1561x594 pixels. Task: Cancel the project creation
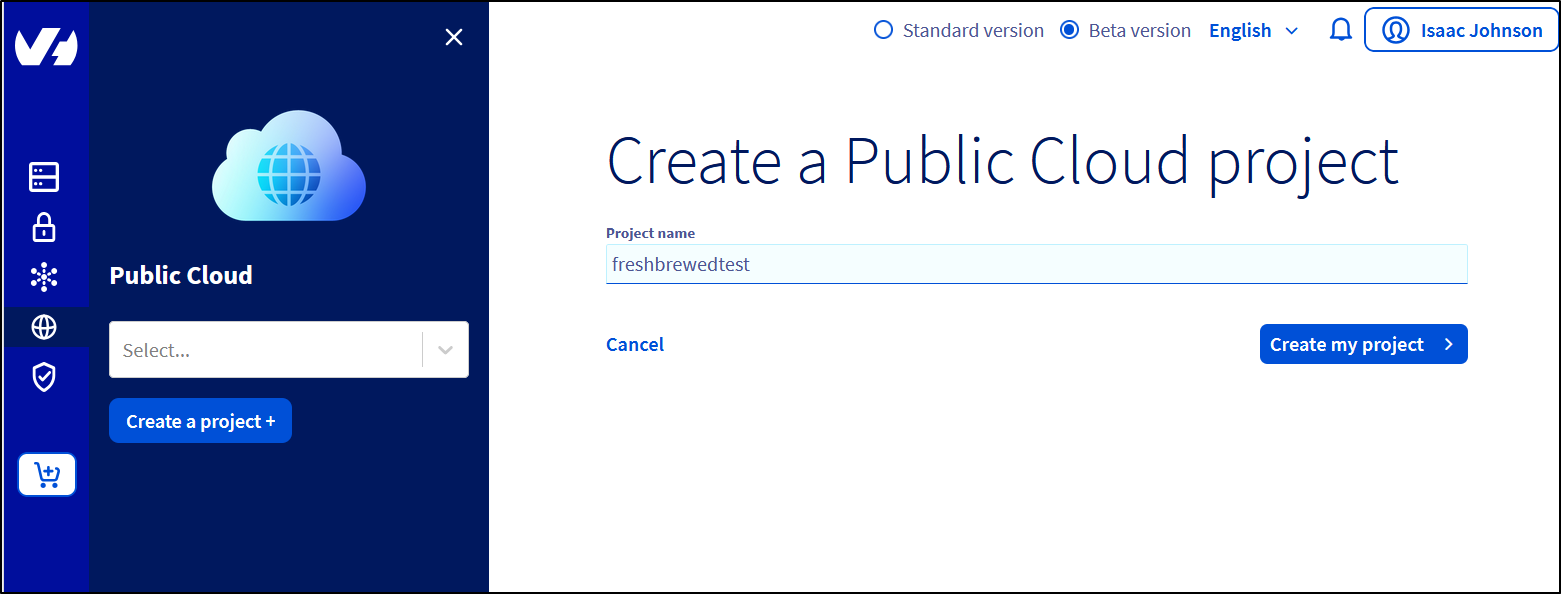coord(634,343)
